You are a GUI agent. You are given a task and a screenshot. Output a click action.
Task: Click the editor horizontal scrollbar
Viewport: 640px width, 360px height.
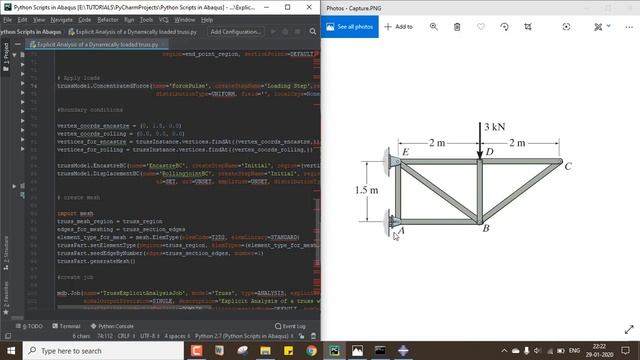[135, 307]
